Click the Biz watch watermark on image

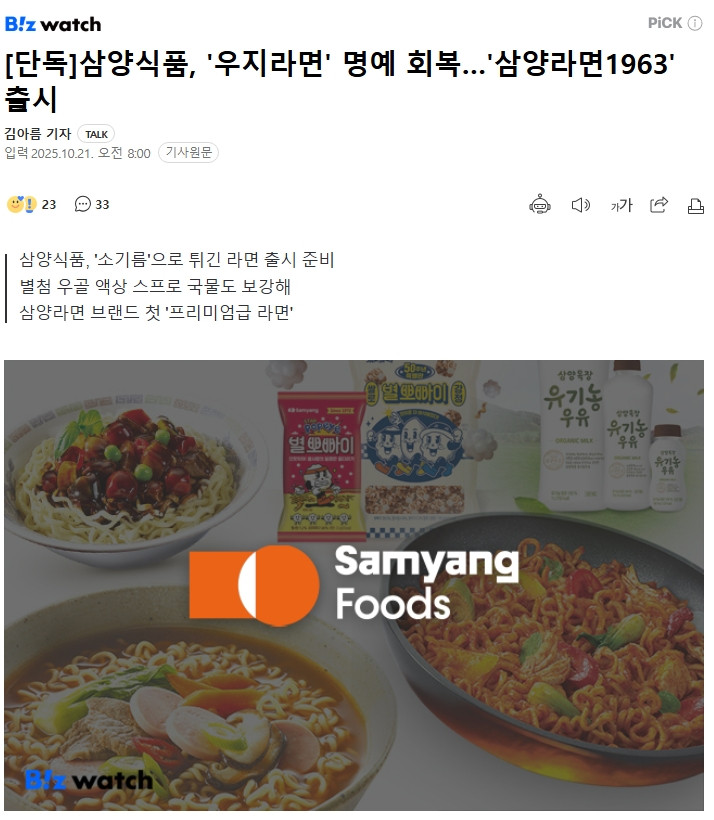click(89, 780)
